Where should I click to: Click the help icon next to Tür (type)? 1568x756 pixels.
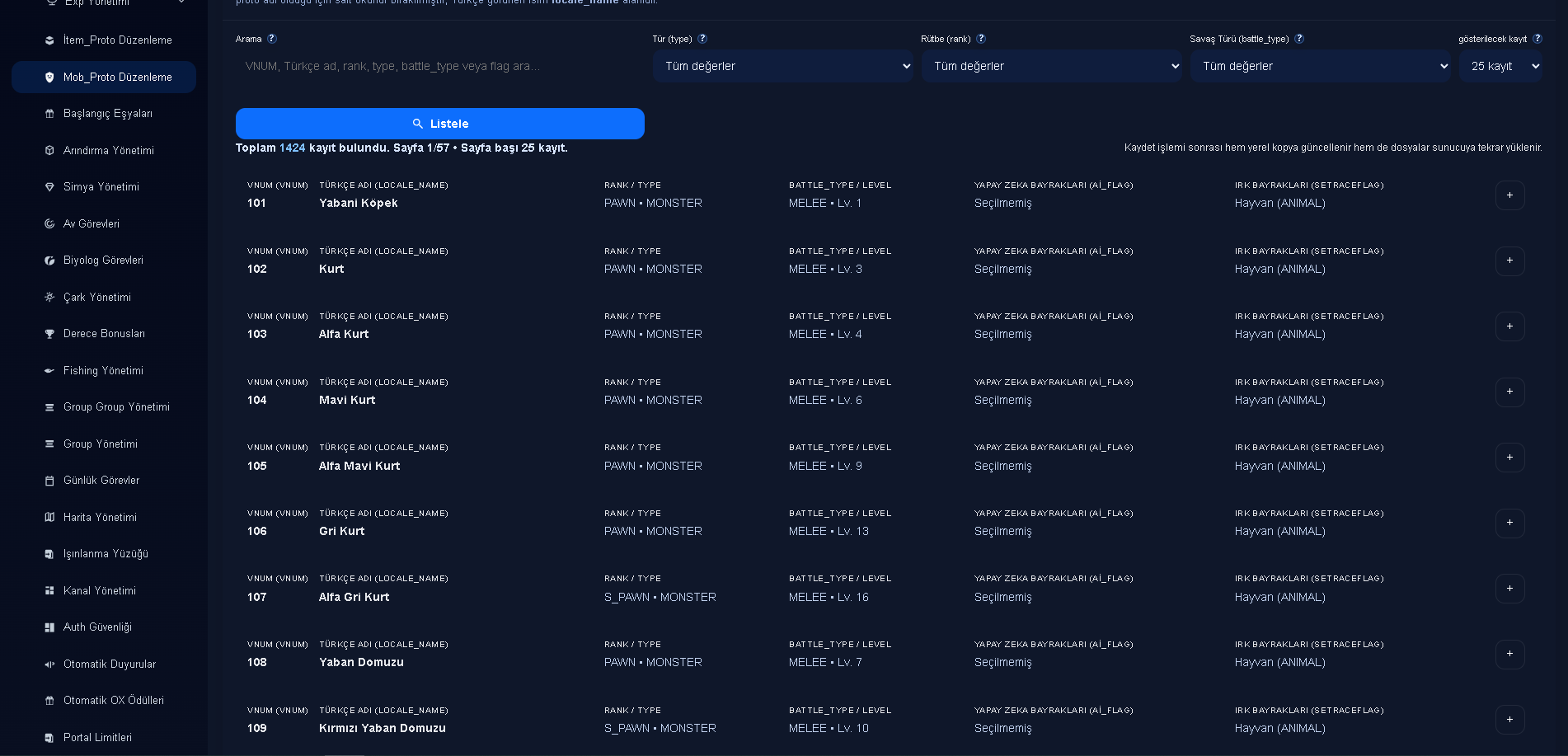[x=702, y=39]
